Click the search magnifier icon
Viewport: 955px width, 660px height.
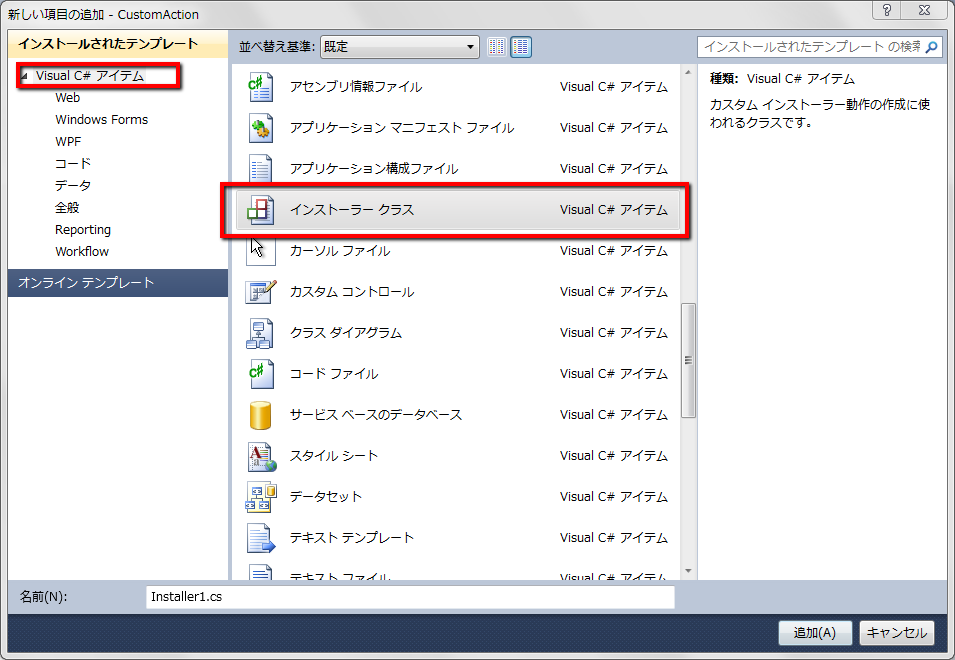(x=931, y=47)
